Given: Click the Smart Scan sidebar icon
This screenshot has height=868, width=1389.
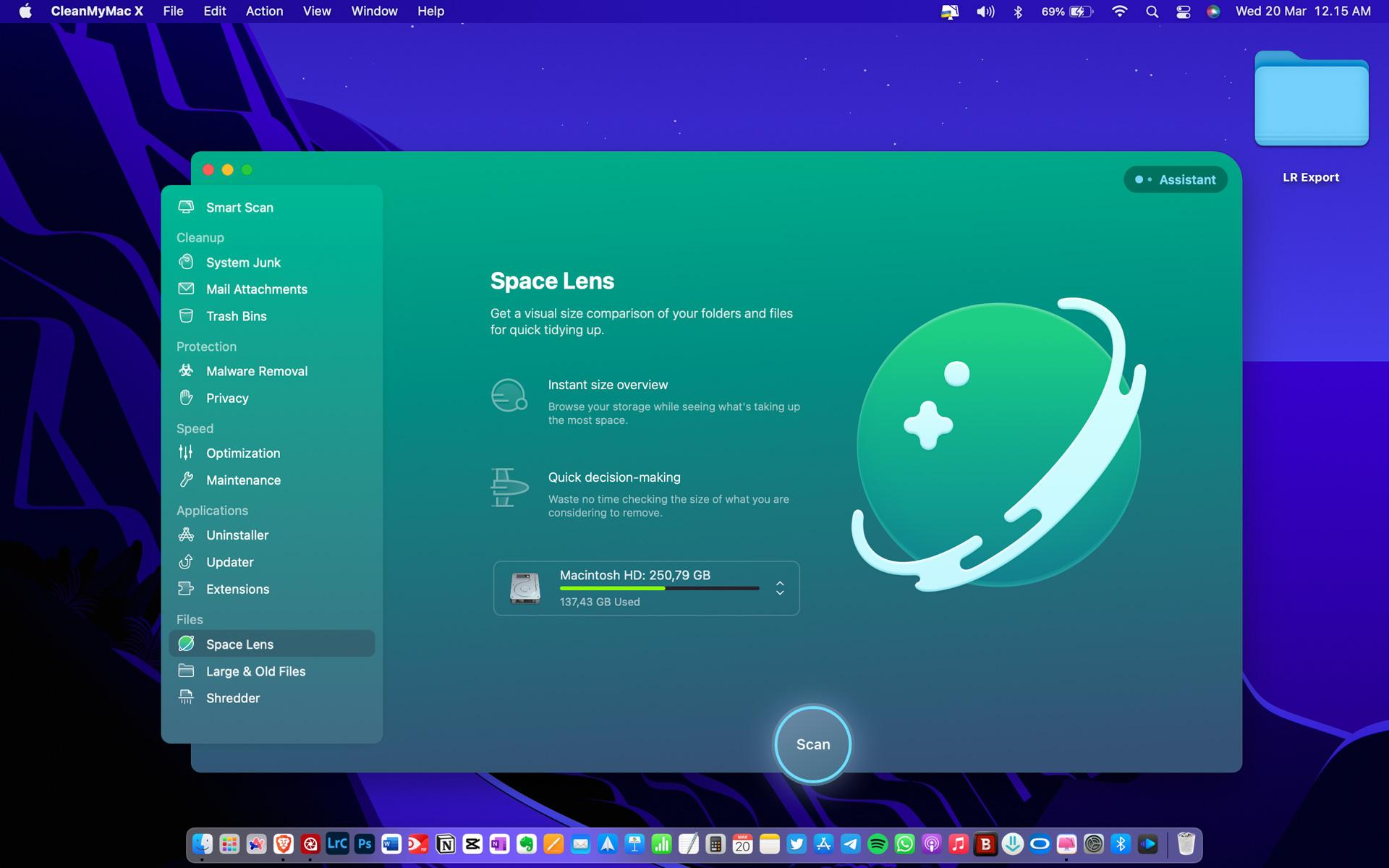Looking at the screenshot, I should (x=186, y=207).
